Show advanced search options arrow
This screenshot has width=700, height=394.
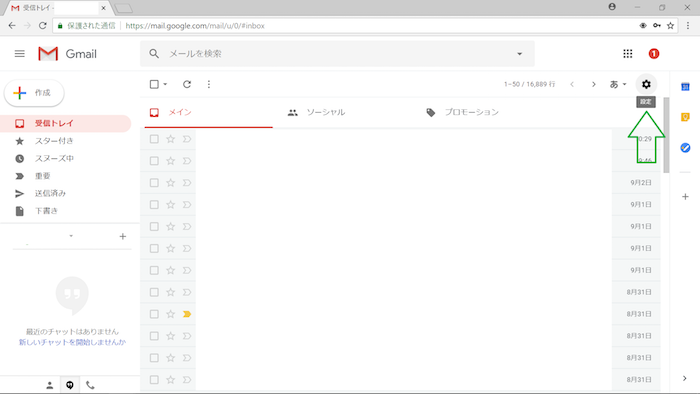(x=520, y=54)
